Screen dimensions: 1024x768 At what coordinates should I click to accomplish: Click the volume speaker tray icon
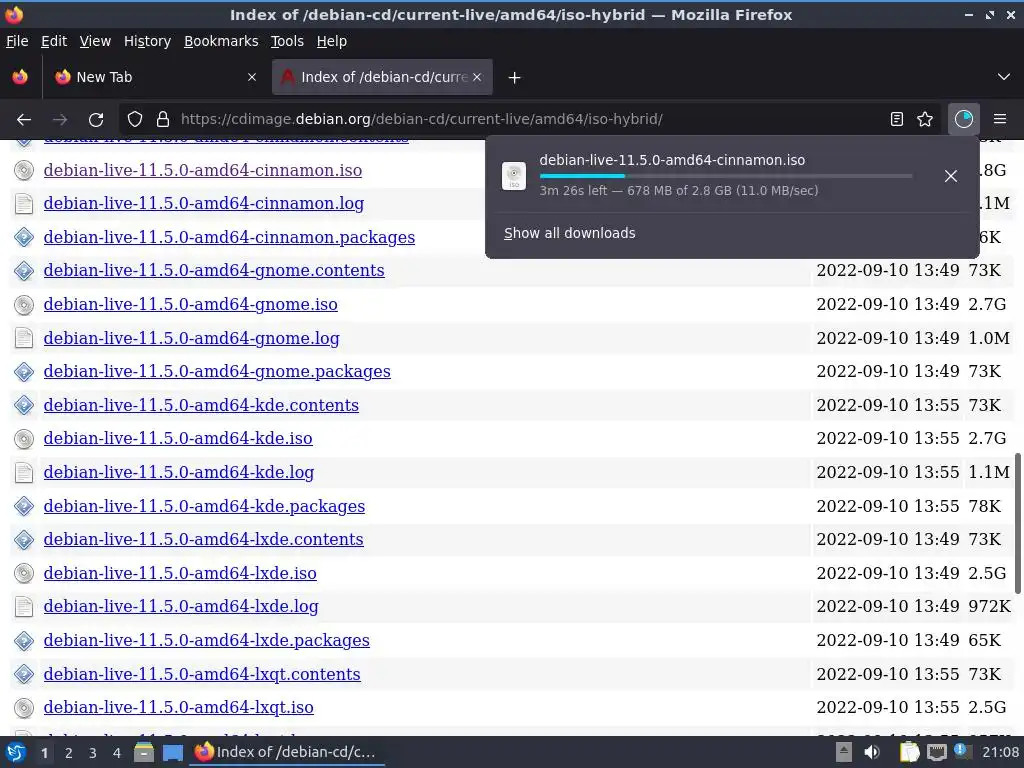pyautogui.click(x=872, y=752)
